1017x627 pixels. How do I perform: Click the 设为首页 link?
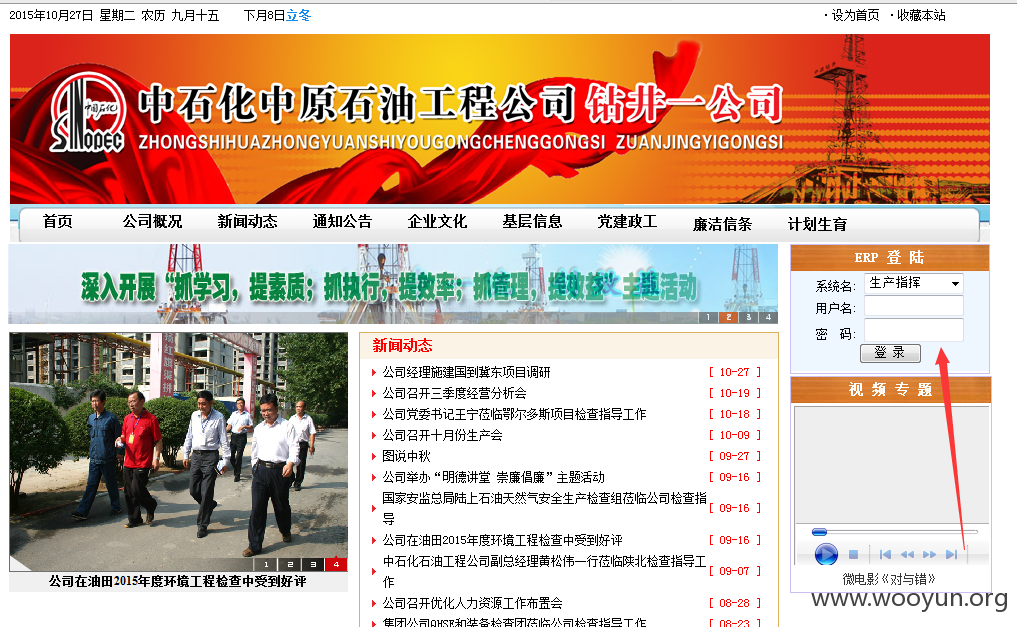click(x=855, y=15)
